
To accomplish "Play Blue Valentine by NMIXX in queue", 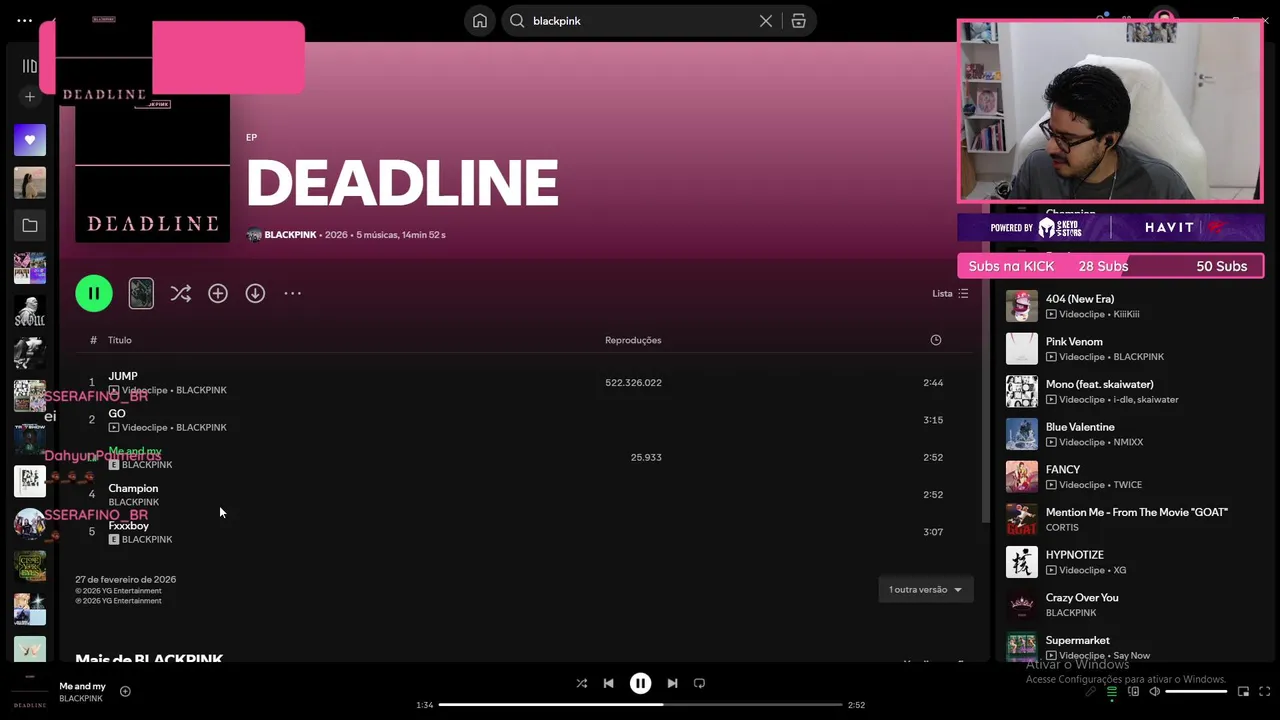I will tap(1130, 434).
